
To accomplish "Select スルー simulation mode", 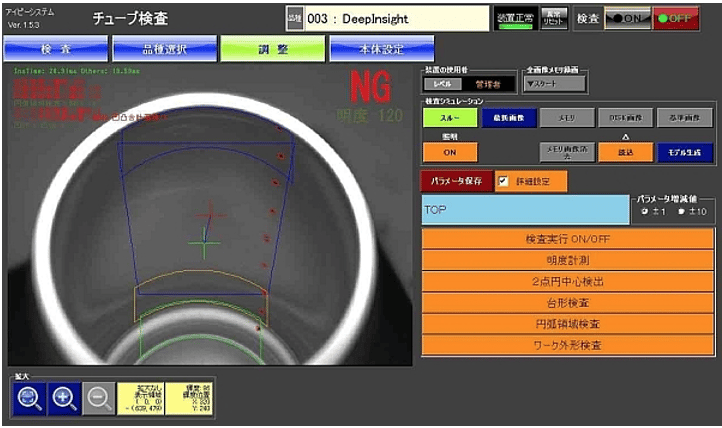I will (450, 118).
